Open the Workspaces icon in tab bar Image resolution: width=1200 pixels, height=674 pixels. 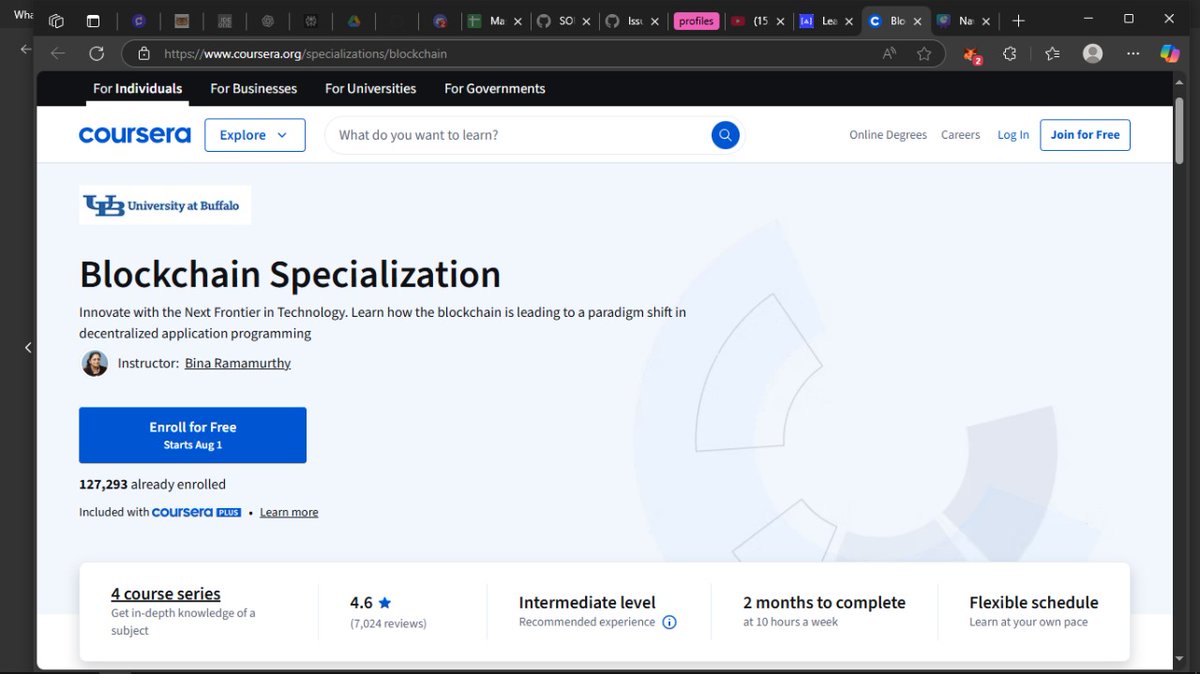(x=56, y=21)
